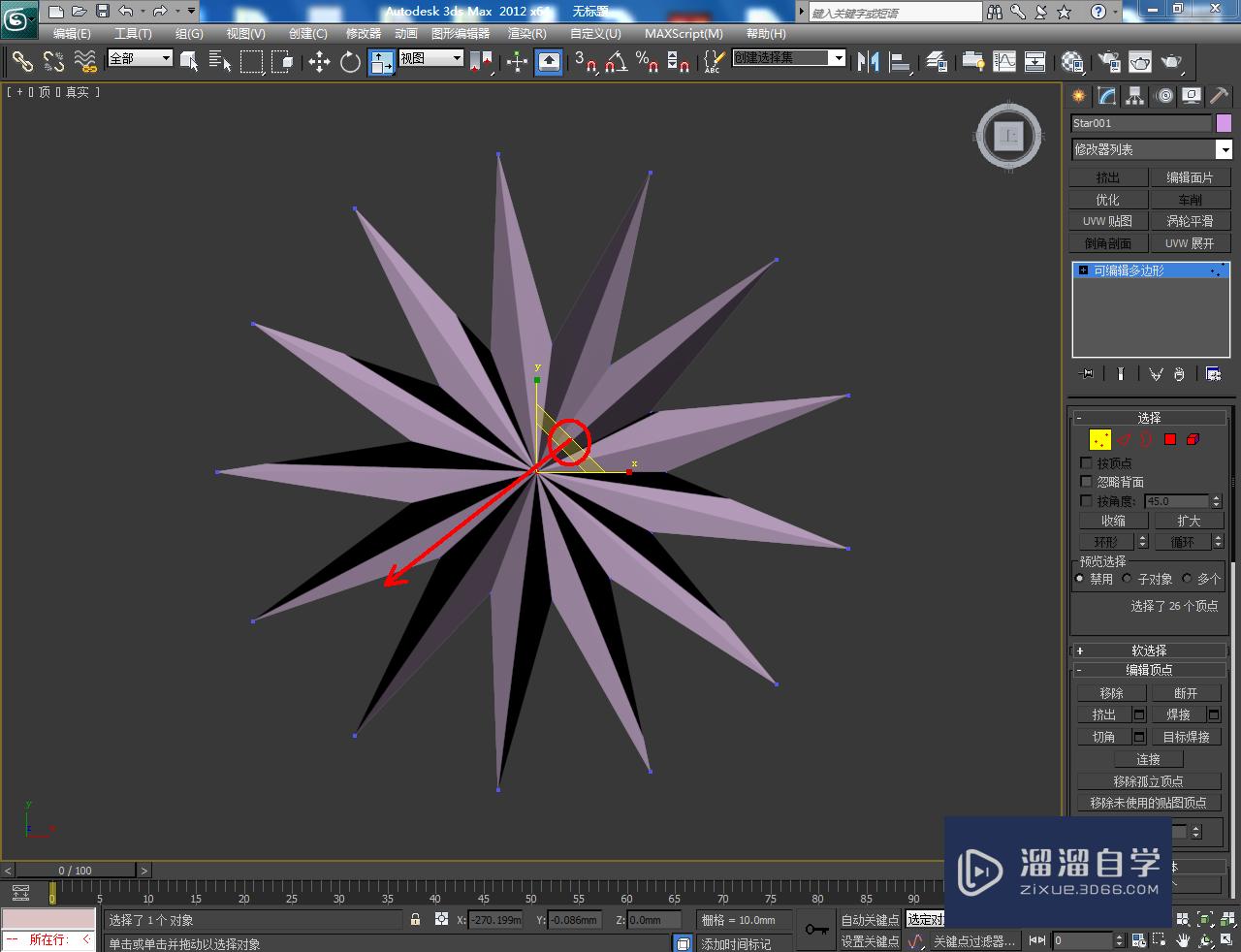Enable the 忽略背面 checkbox
This screenshot has height=952, width=1241.
(x=1086, y=482)
